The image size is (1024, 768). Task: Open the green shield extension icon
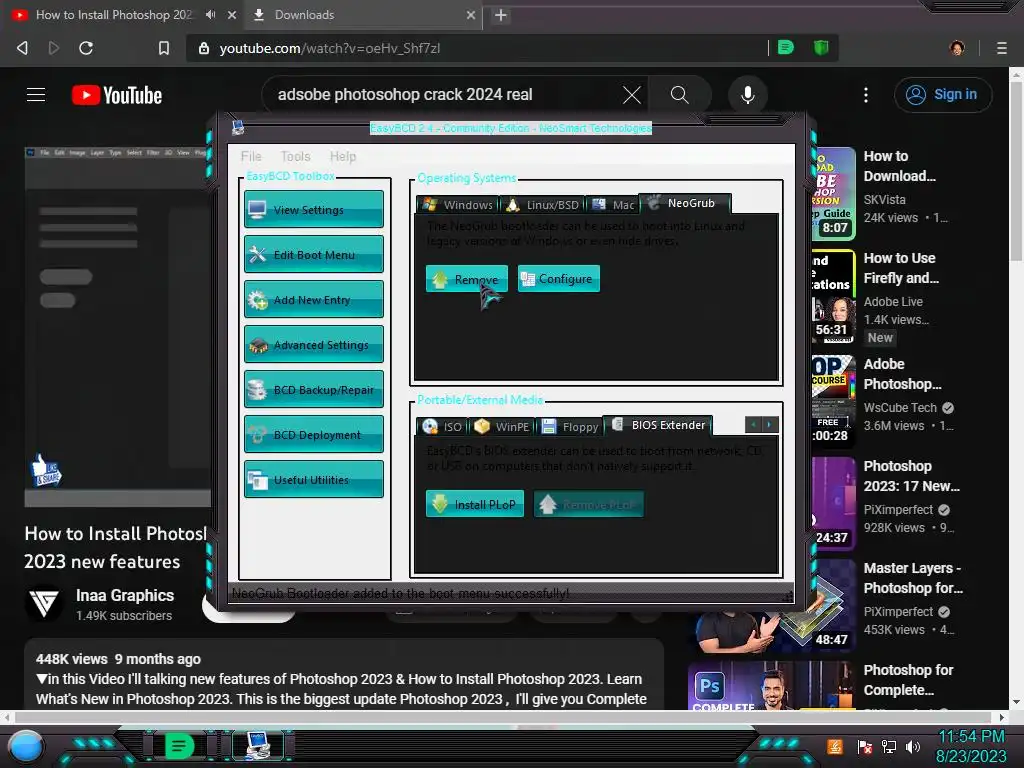(x=821, y=48)
